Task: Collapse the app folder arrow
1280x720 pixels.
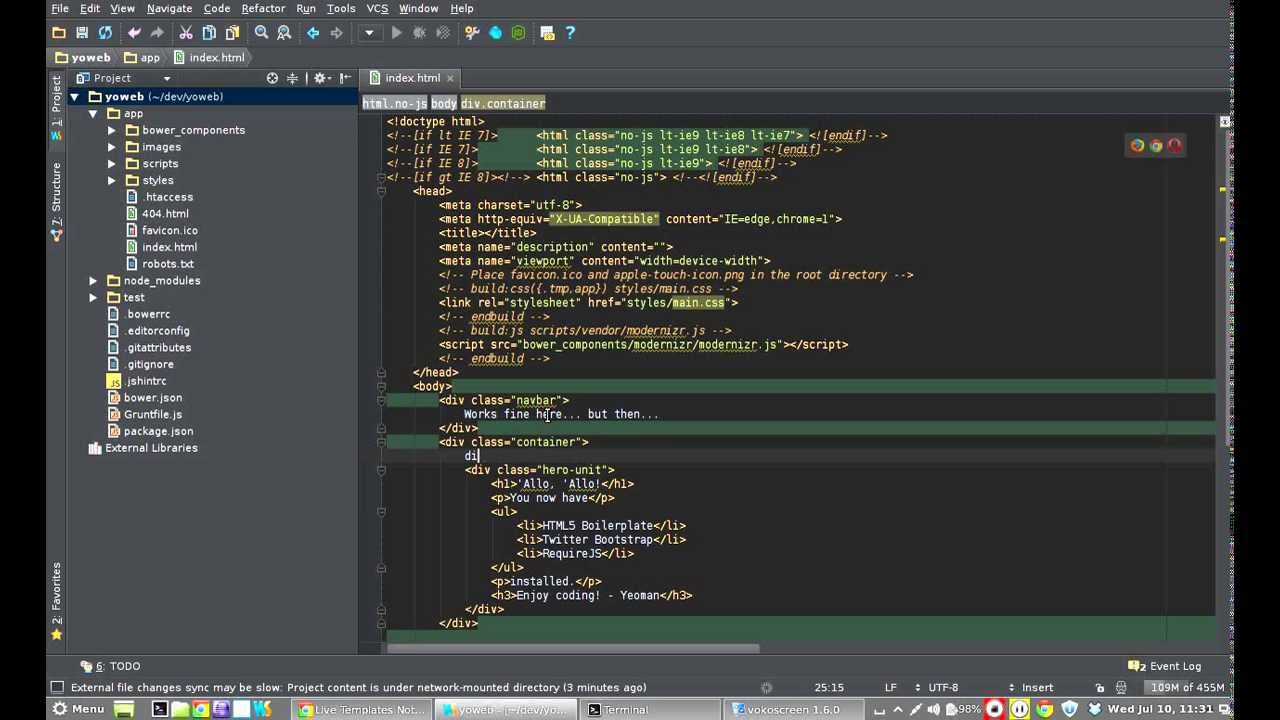Action: [93, 114]
